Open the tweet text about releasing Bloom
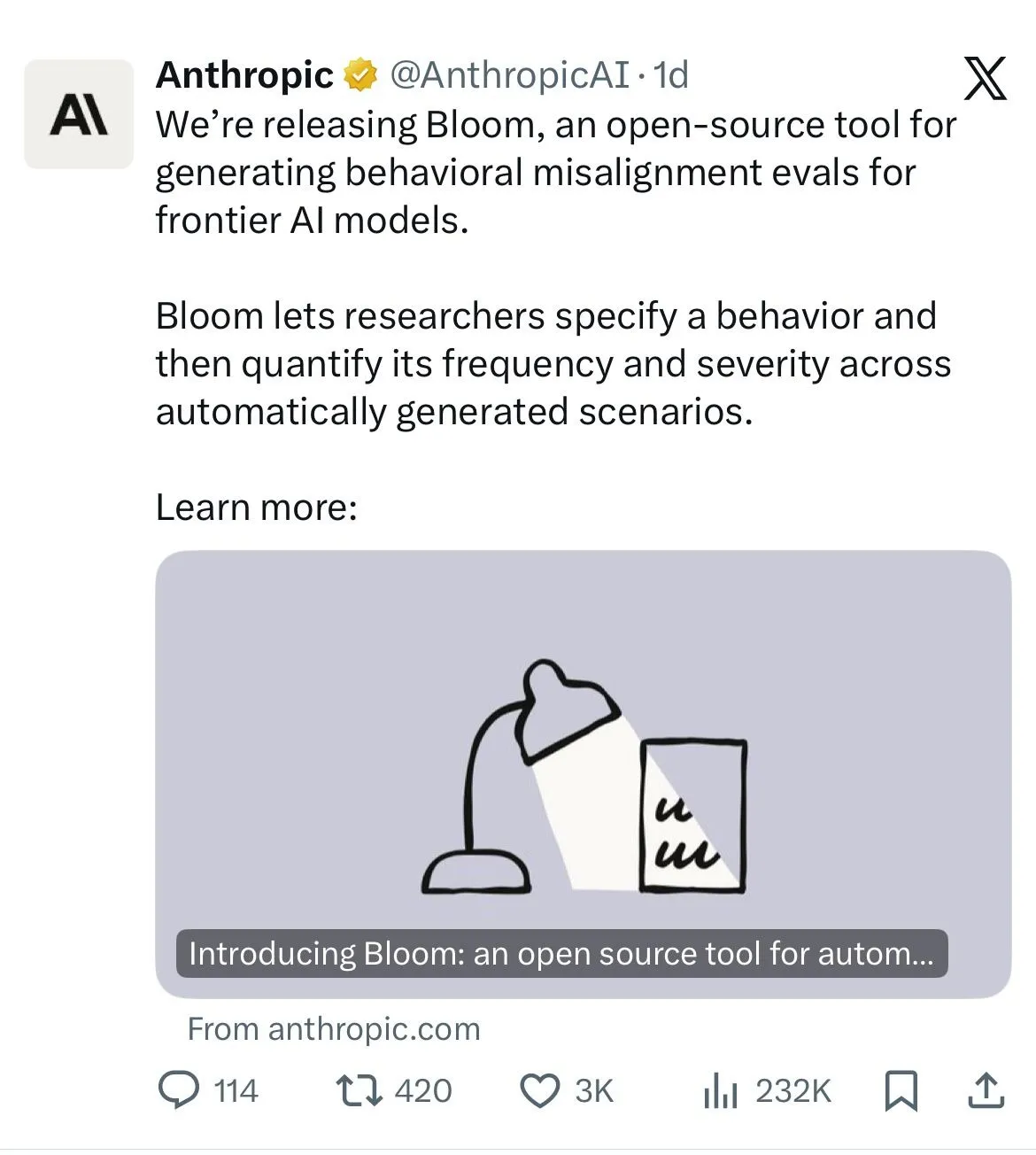The height and width of the screenshot is (1155, 1036). [x=555, y=173]
